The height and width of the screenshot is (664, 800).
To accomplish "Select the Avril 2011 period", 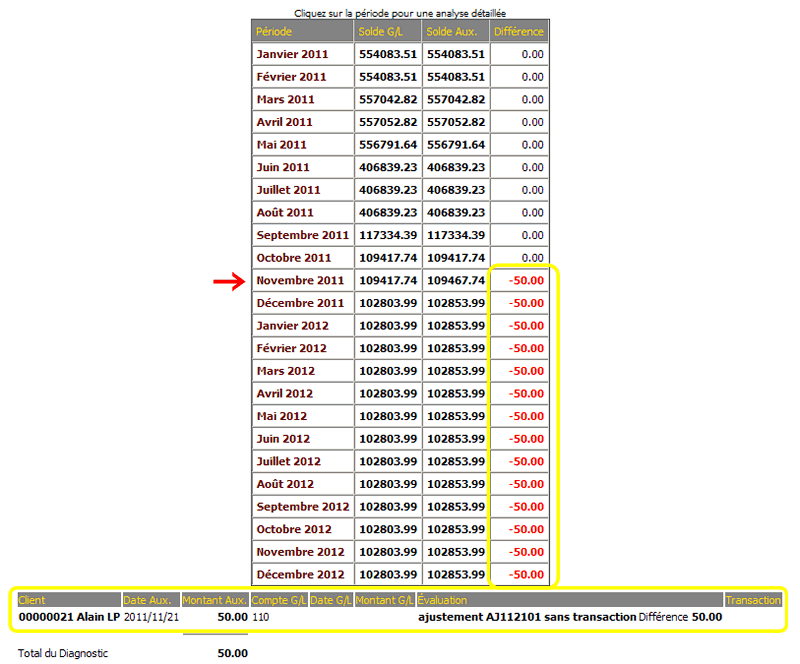I will click(285, 122).
